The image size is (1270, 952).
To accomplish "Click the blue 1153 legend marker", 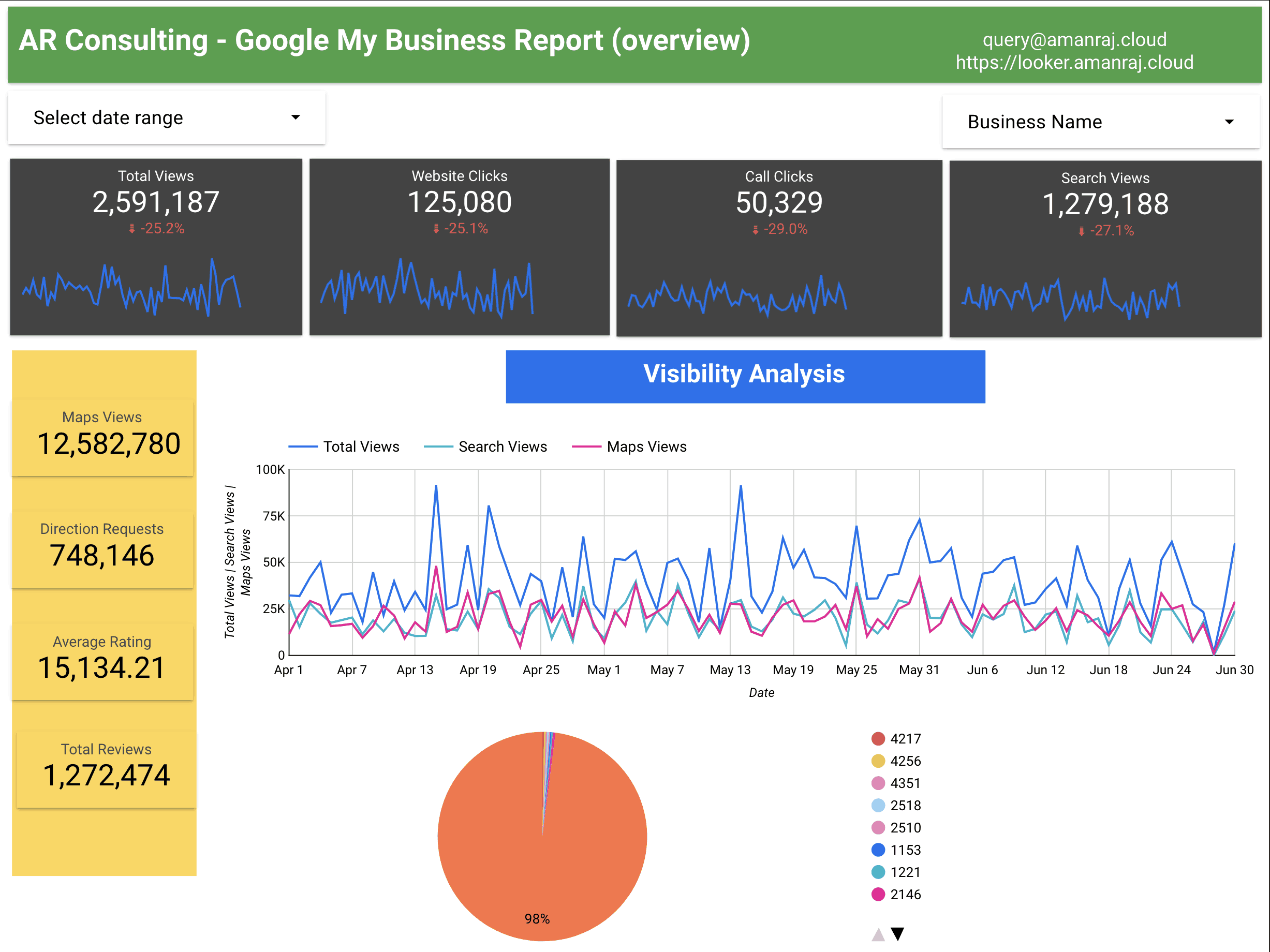I will point(878,850).
